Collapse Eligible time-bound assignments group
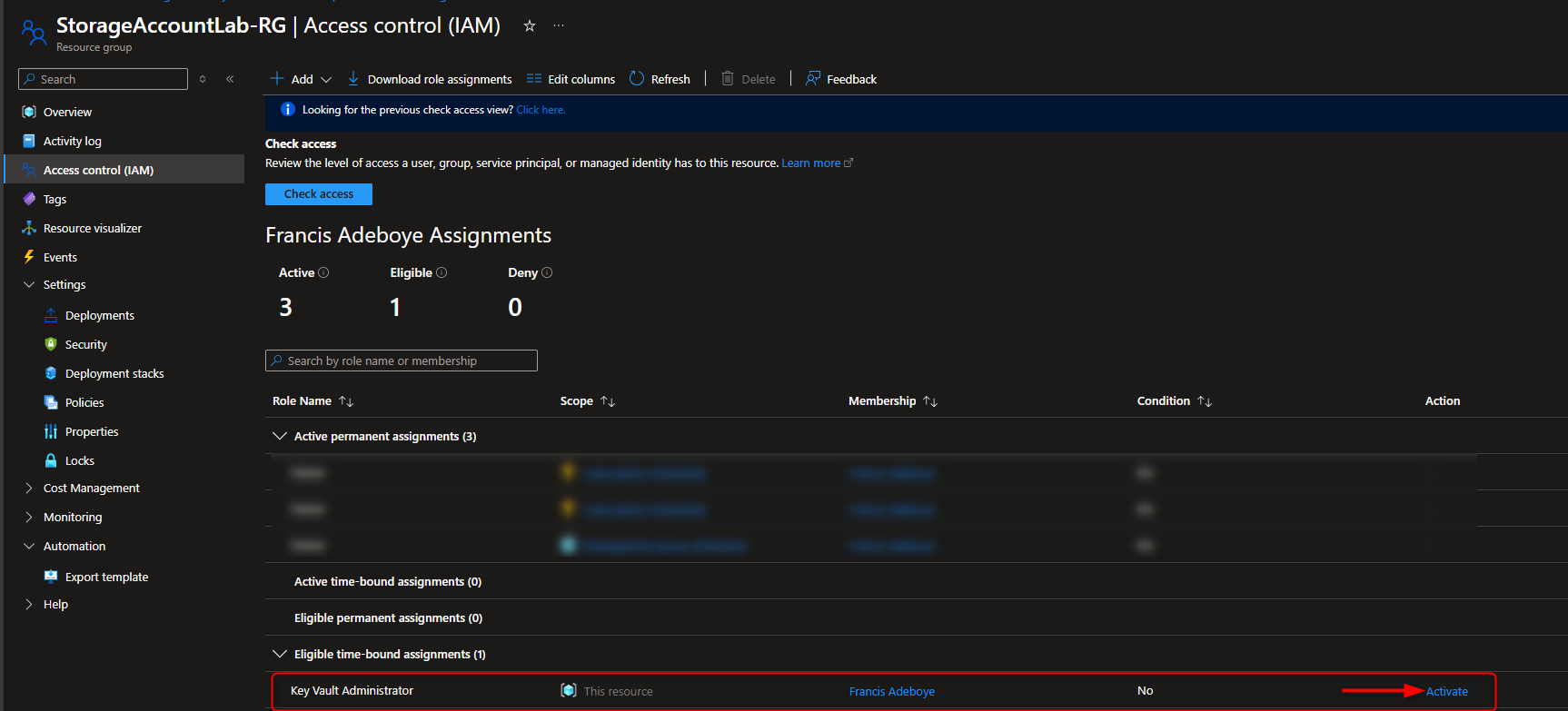This screenshot has height=711, width=1568. pyautogui.click(x=280, y=654)
